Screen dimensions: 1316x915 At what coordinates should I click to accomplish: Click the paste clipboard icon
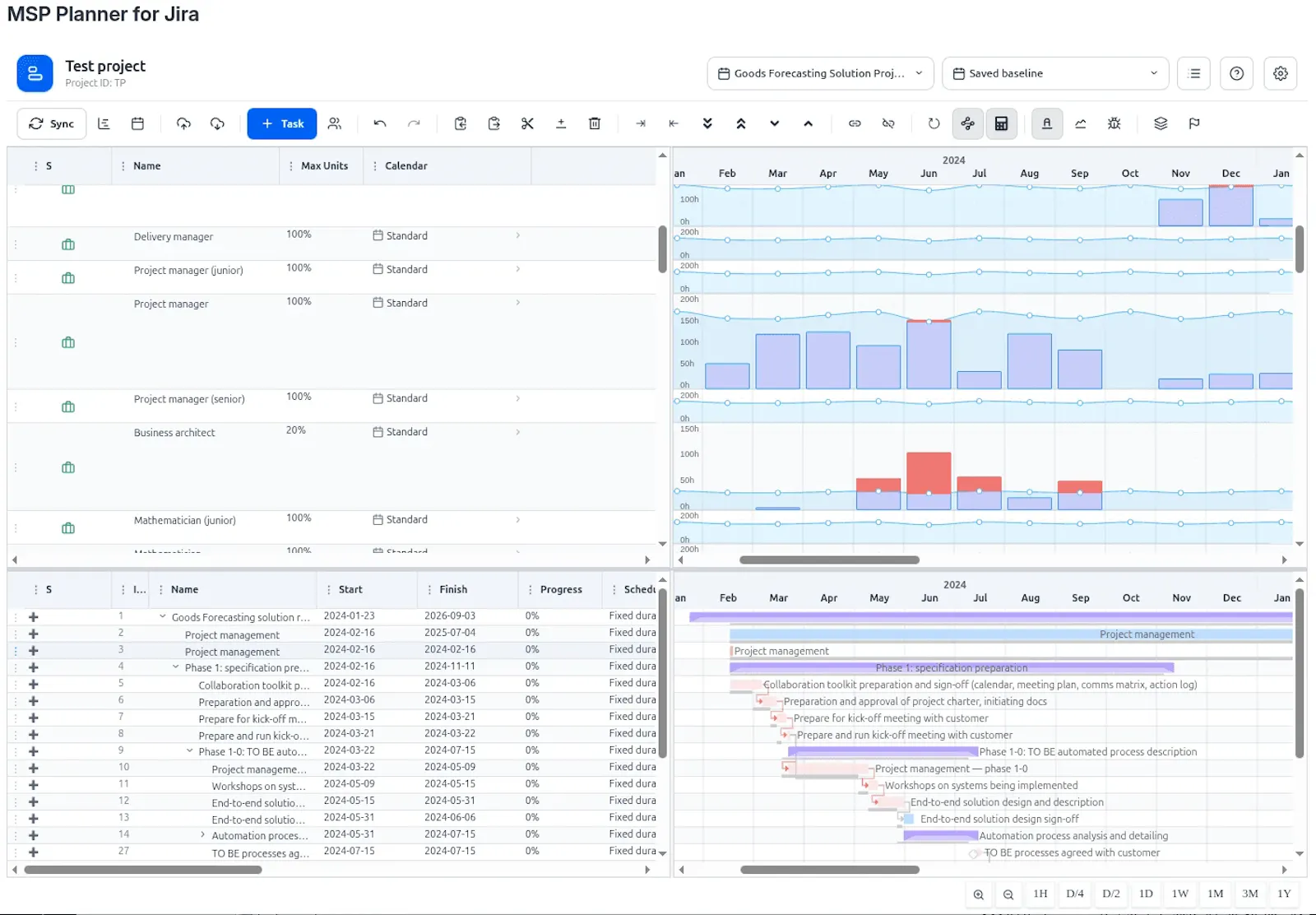(x=493, y=123)
